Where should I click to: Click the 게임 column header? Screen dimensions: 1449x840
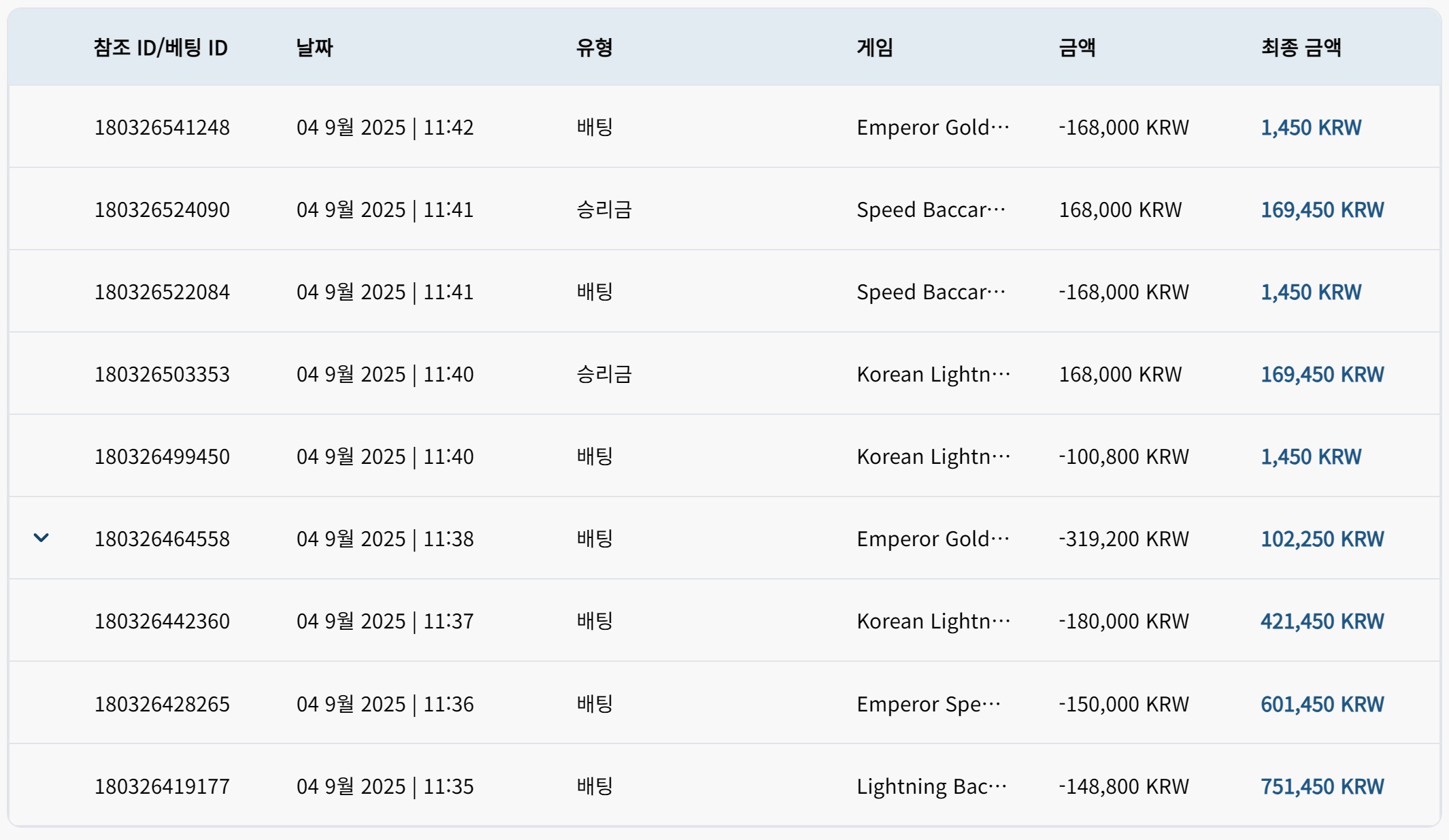click(875, 48)
